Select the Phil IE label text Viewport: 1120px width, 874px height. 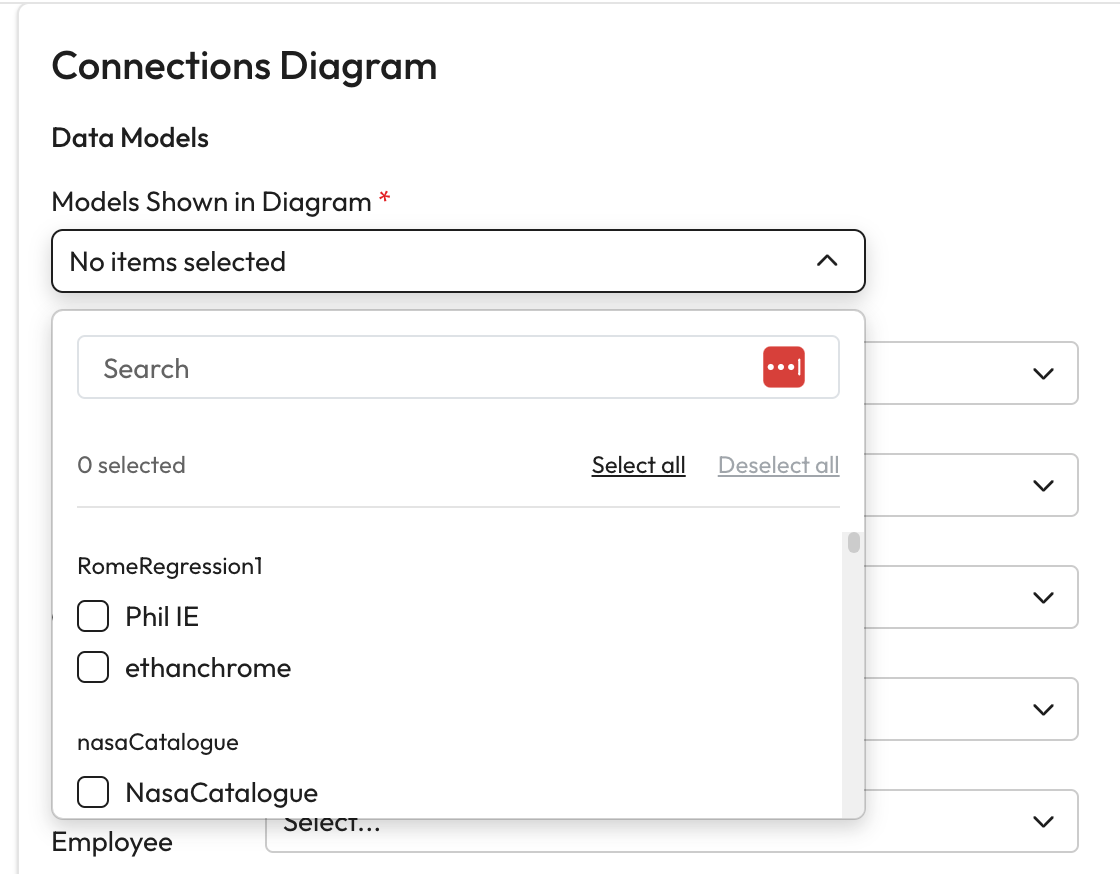(162, 617)
